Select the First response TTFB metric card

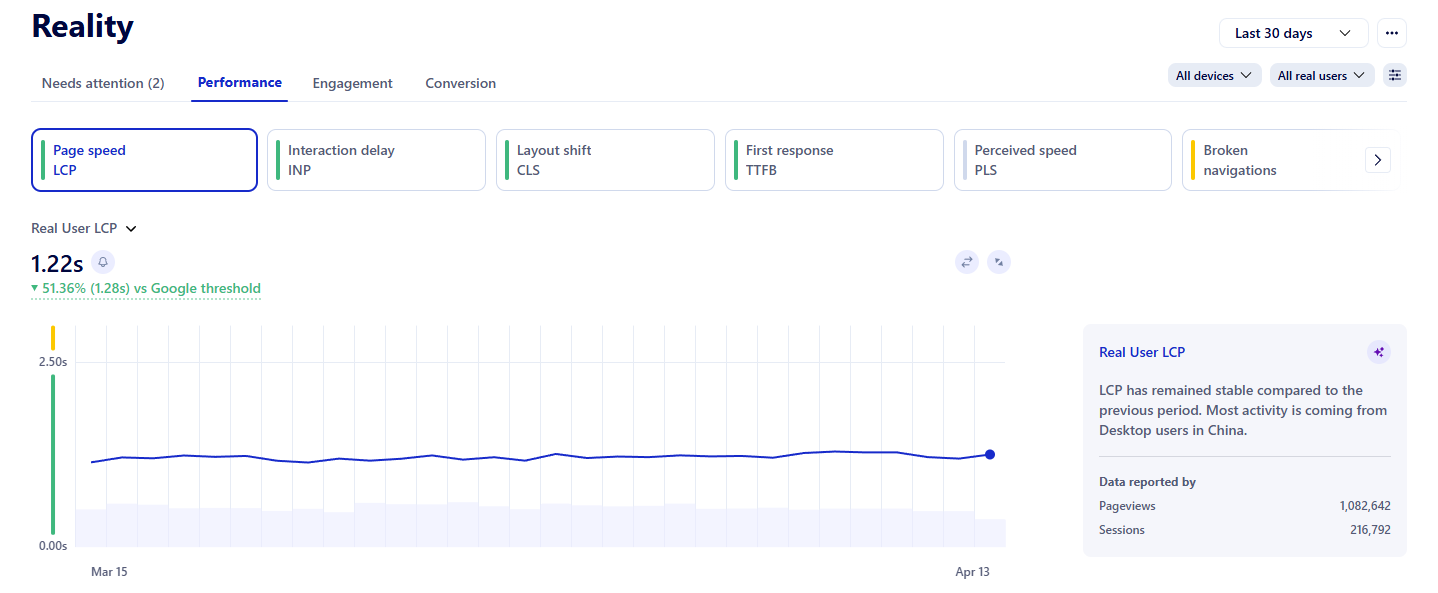[x=834, y=159]
